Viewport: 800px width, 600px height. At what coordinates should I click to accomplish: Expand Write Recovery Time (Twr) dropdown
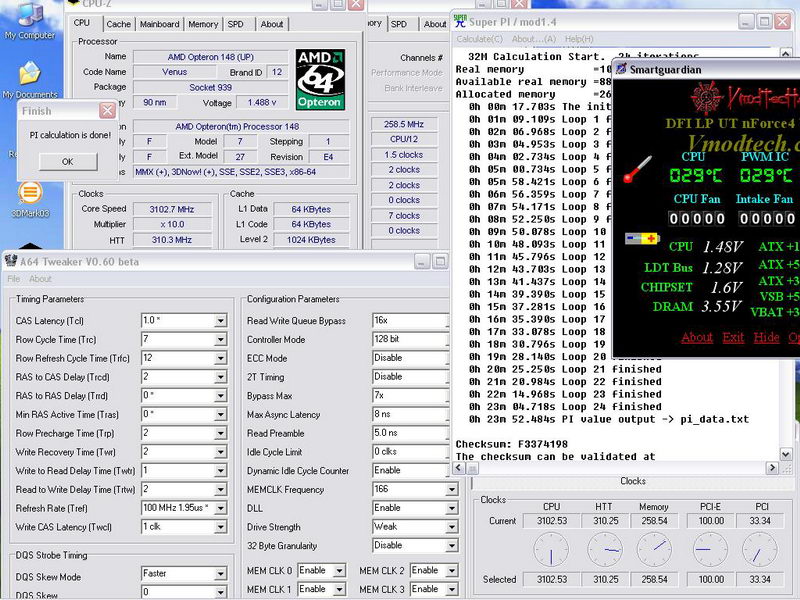coord(220,452)
